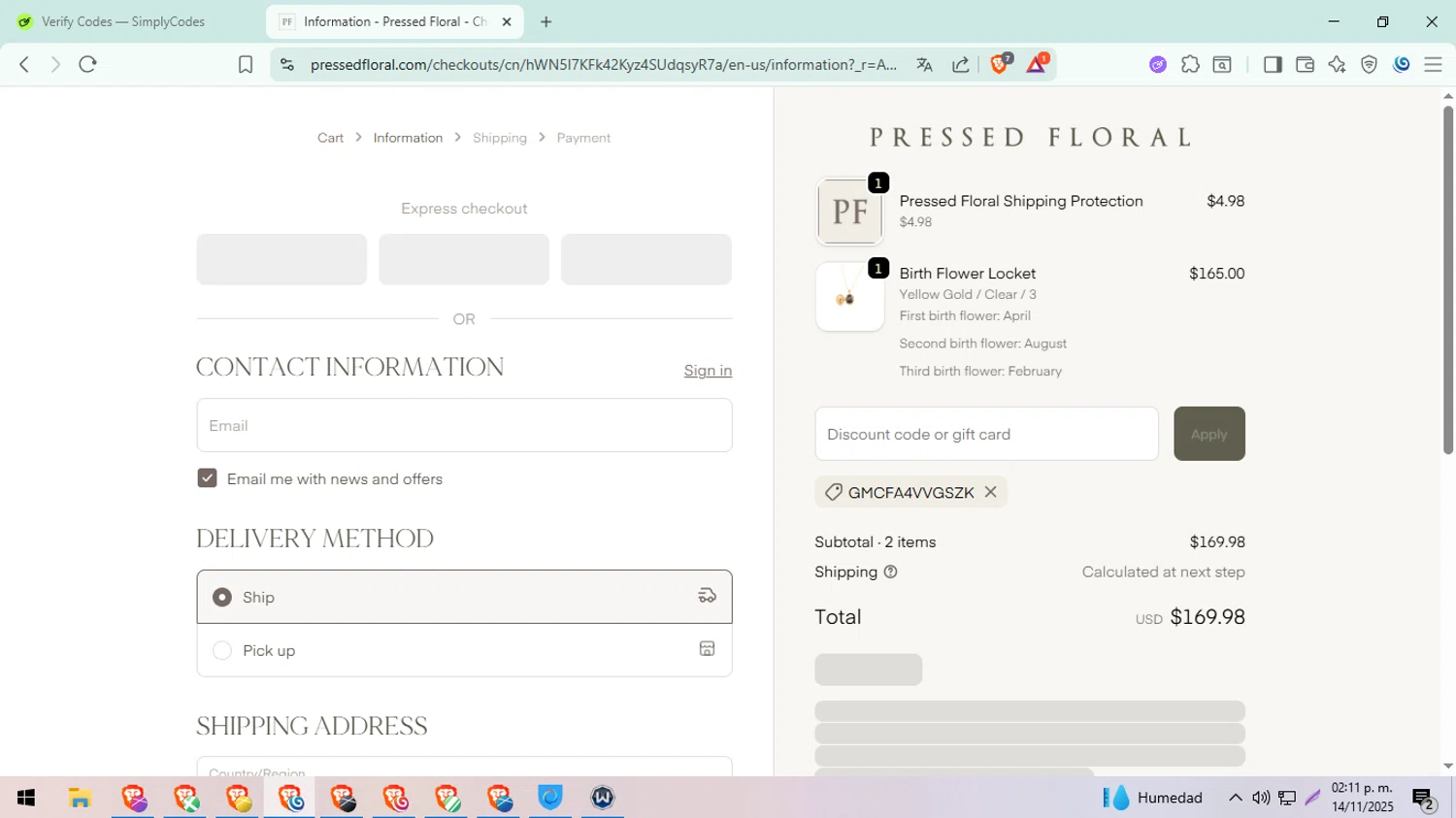Image resolution: width=1456 pixels, height=818 pixels.
Task: Open Brave VPN shield icon
Action: (x=1369, y=64)
